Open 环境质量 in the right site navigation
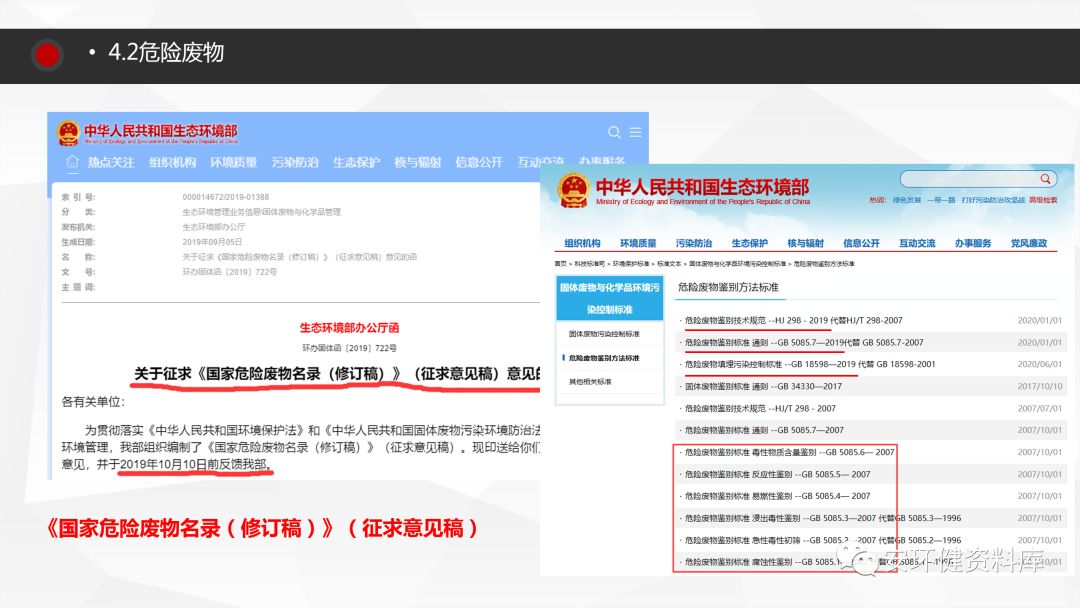The width and height of the screenshot is (1080, 608). (x=638, y=243)
